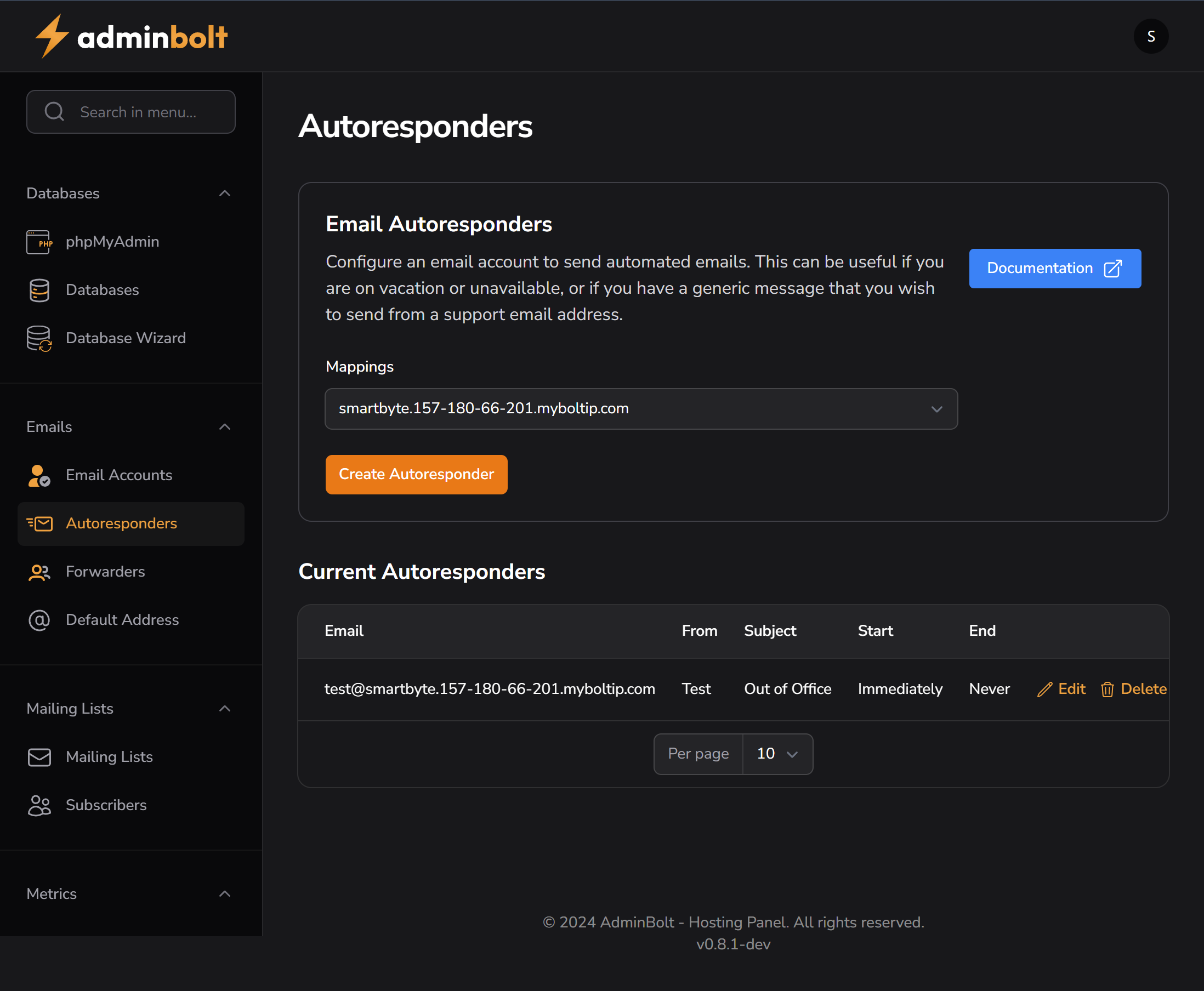Collapse the Databases section

click(224, 193)
